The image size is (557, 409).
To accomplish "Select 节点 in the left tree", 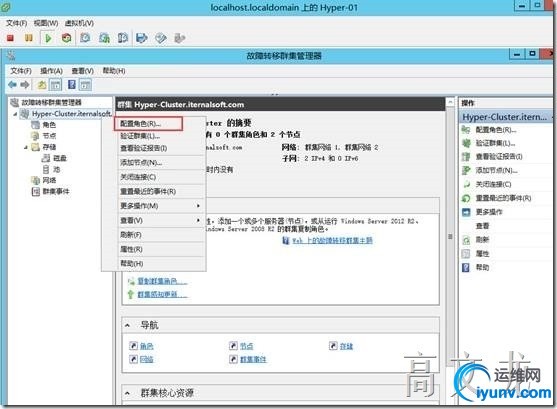I will point(49,136).
